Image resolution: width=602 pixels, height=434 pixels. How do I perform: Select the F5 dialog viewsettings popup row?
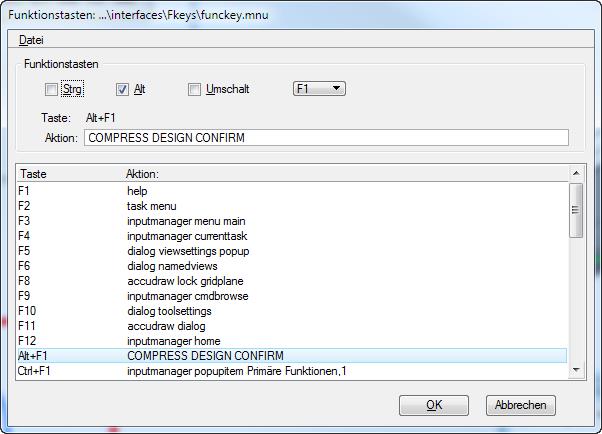pos(292,251)
